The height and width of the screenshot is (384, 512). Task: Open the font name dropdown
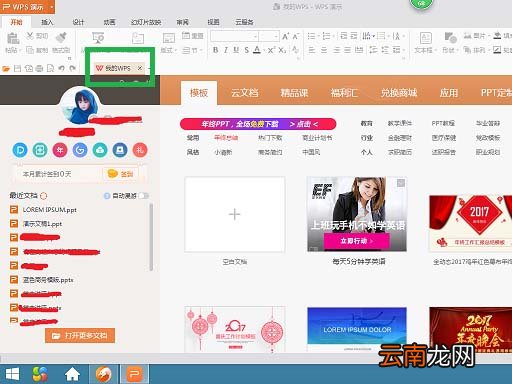[x=255, y=36]
